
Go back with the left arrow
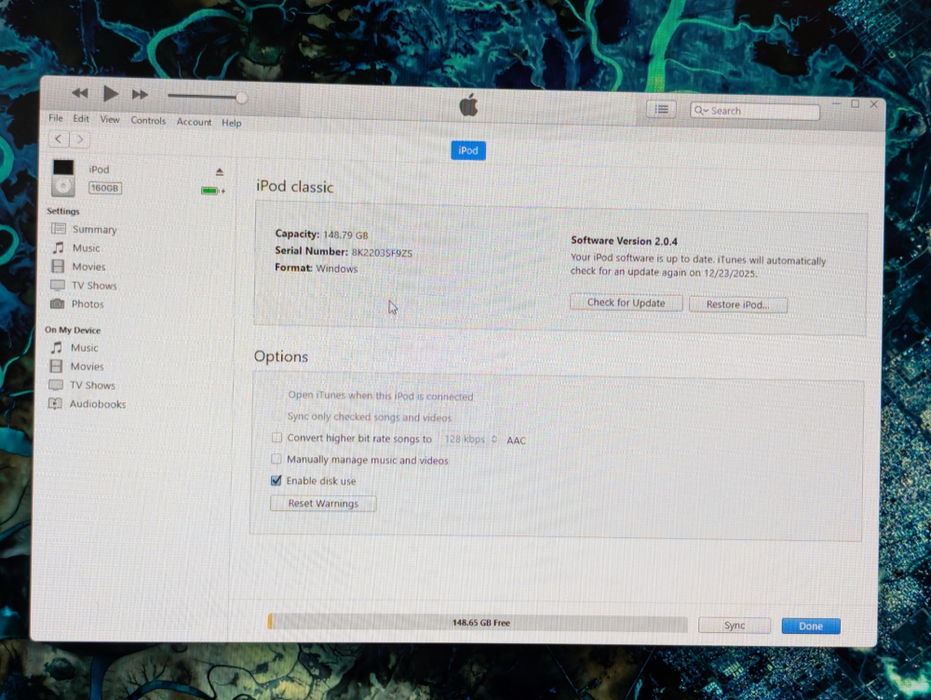point(58,139)
